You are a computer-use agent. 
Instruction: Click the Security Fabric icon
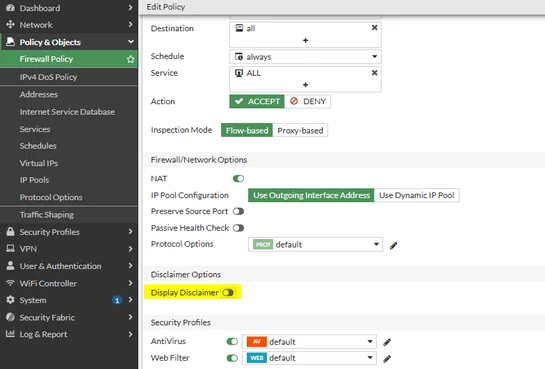[10, 317]
